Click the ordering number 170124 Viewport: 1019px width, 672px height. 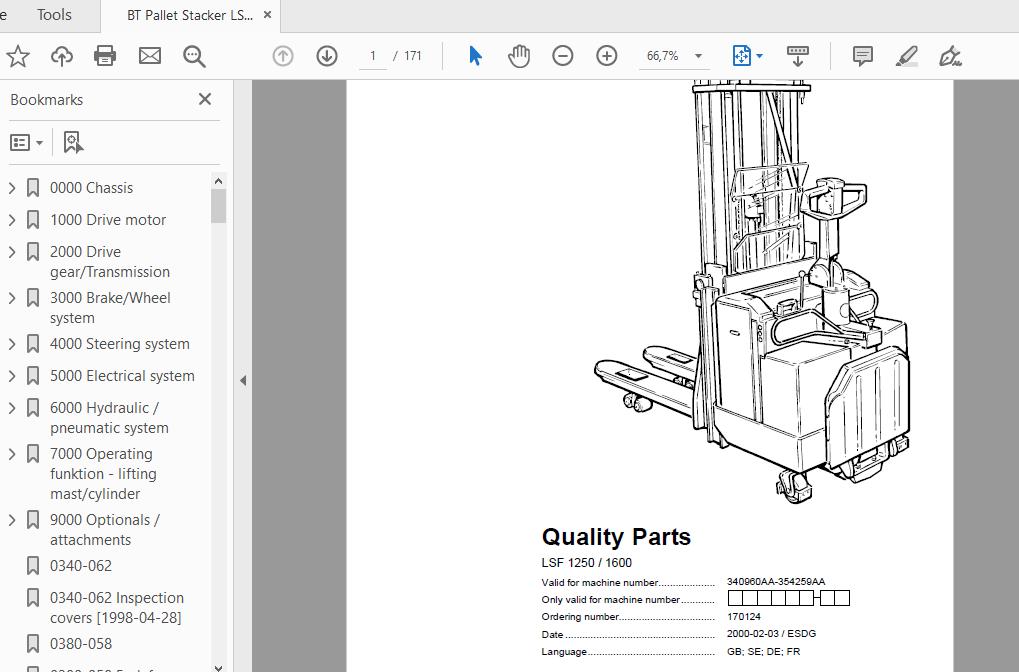pos(743,617)
